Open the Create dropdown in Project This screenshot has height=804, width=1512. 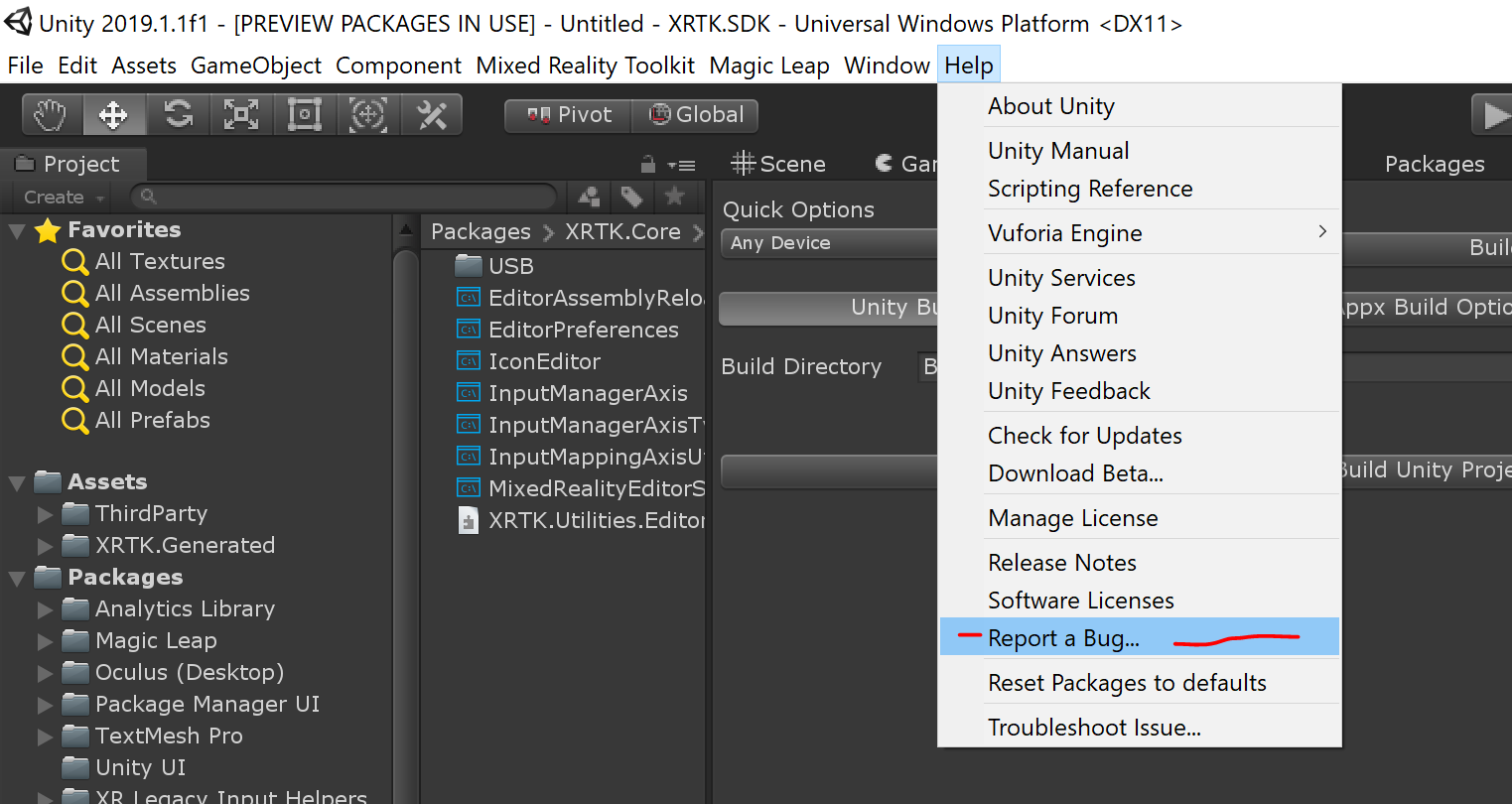[64, 197]
